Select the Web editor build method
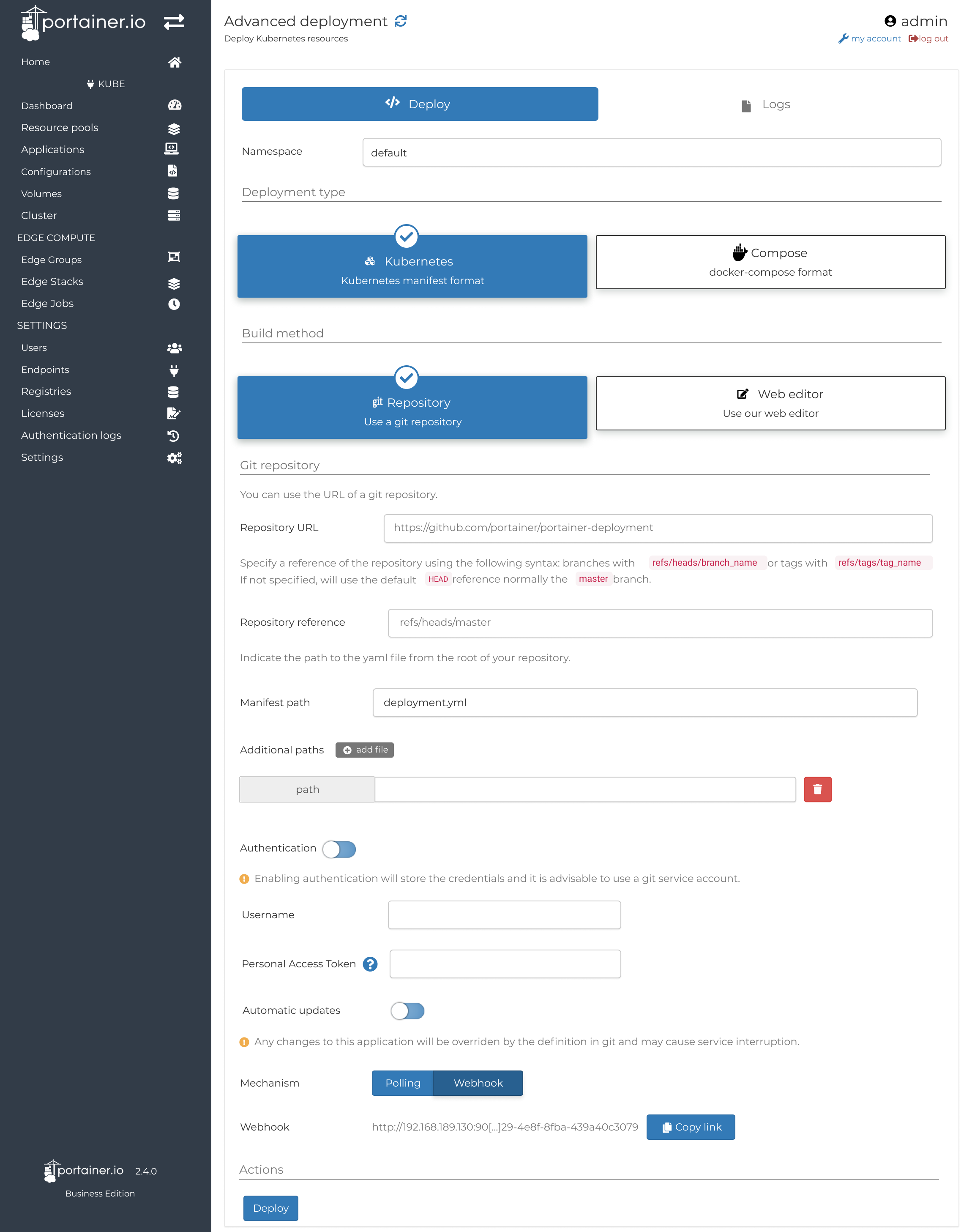The width and height of the screenshot is (972, 1232). tap(770, 403)
